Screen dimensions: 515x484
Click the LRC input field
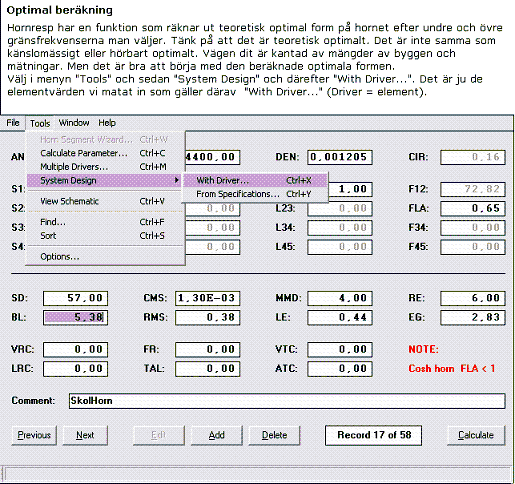(x=75, y=369)
